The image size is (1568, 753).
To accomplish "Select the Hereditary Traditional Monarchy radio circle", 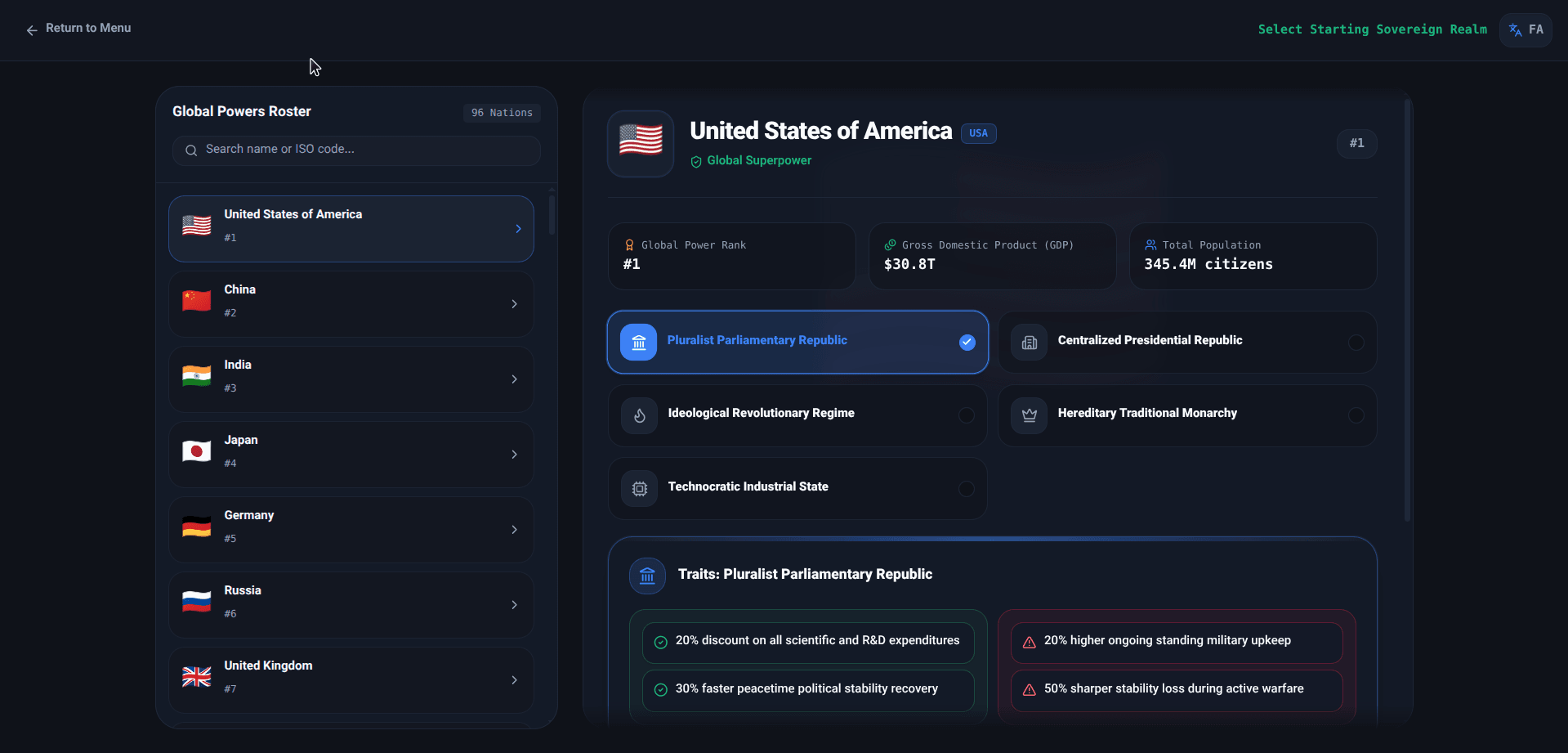I will click(x=1356, y=415).
